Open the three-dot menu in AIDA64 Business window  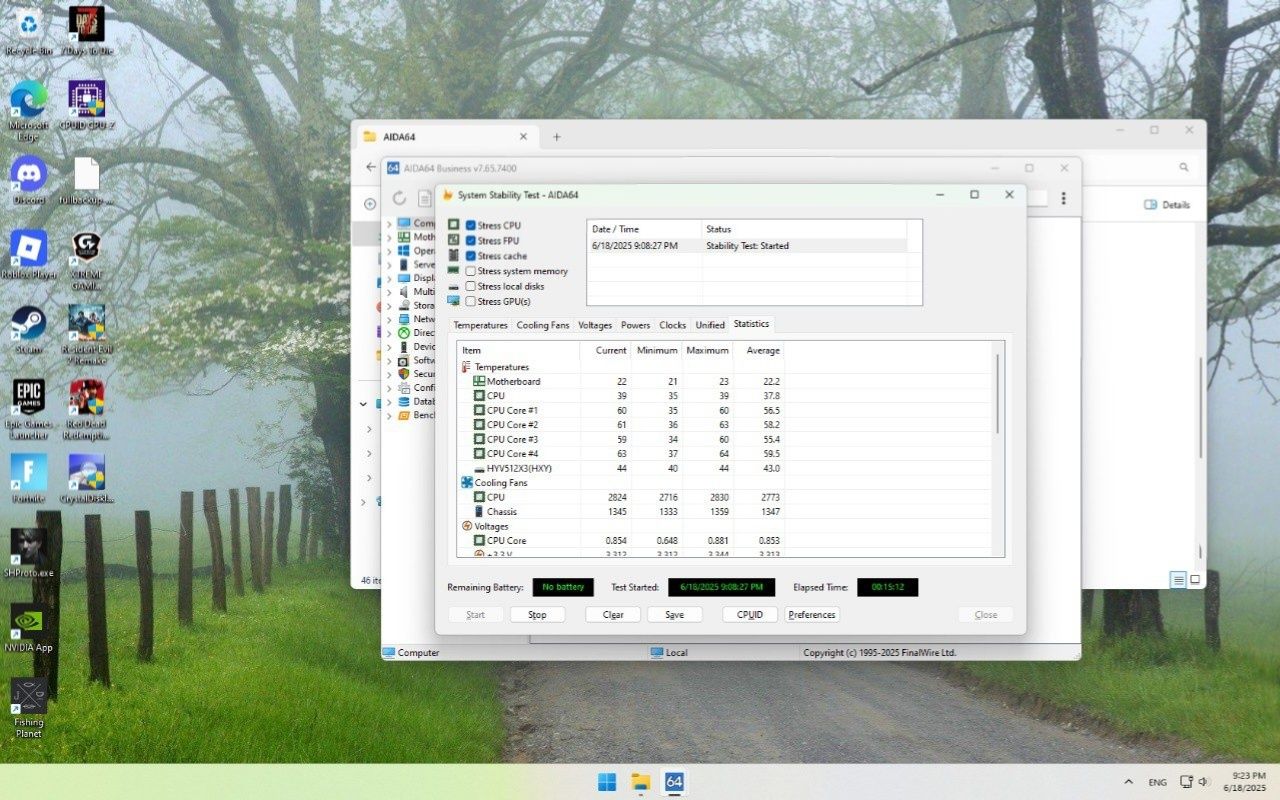point(1063,198)
